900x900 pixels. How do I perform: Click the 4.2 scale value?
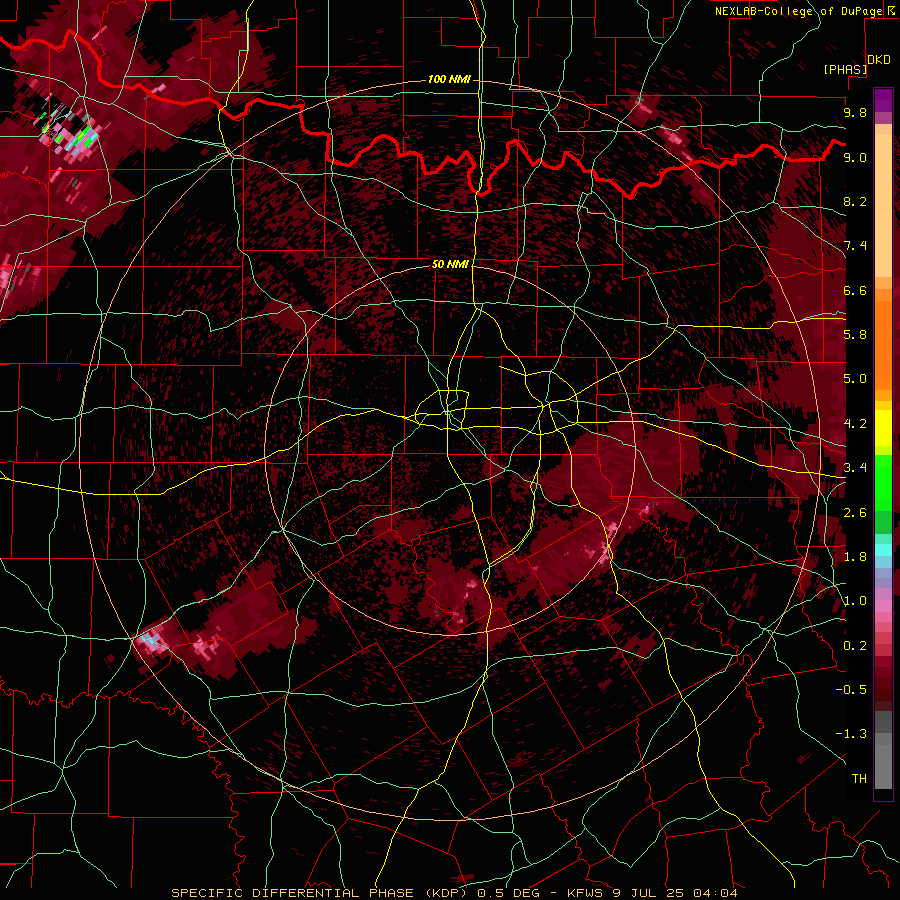(855, 424)
